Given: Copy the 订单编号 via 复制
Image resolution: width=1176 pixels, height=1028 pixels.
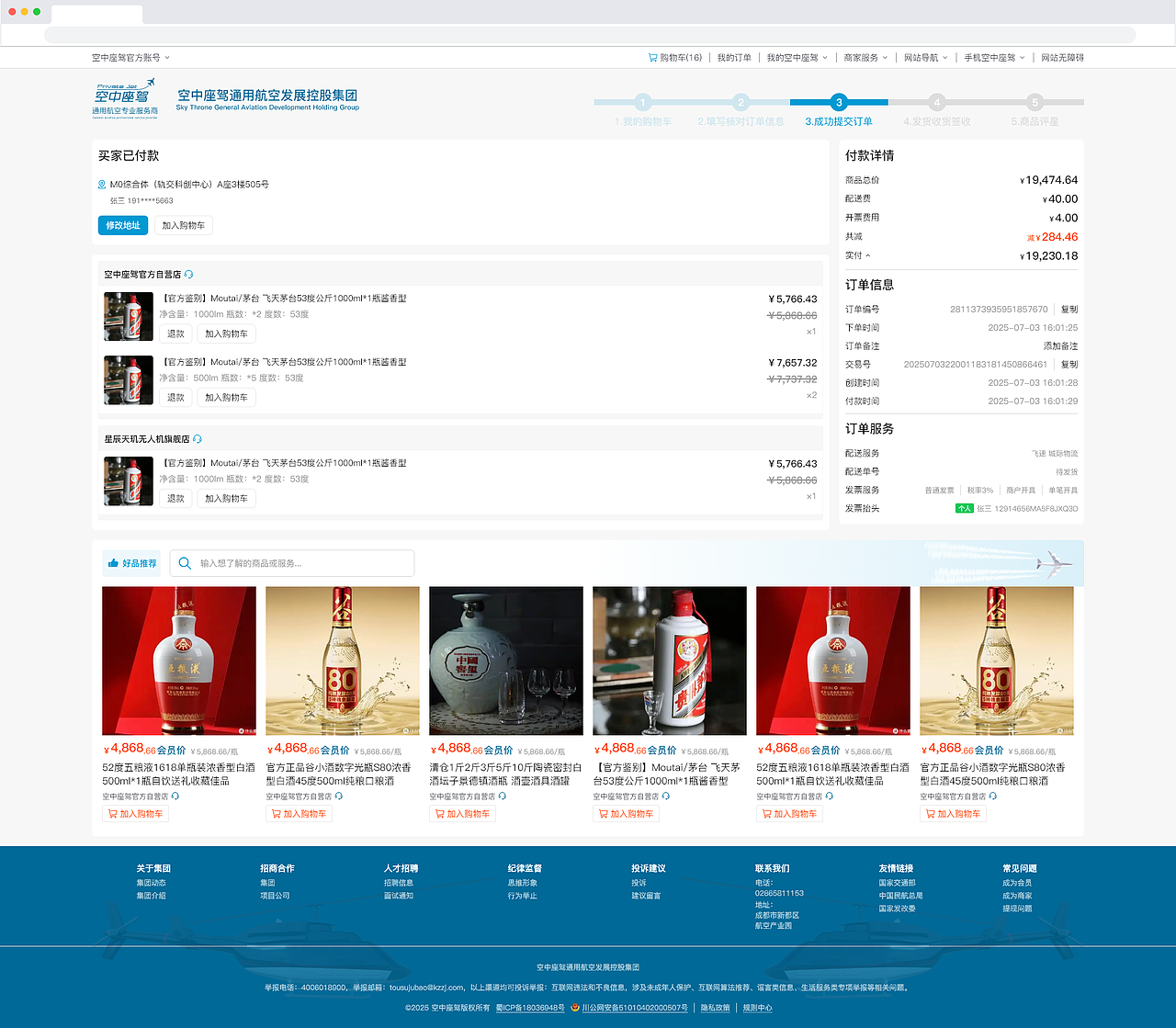Looking at the screenshot, I should [1069, 310].
